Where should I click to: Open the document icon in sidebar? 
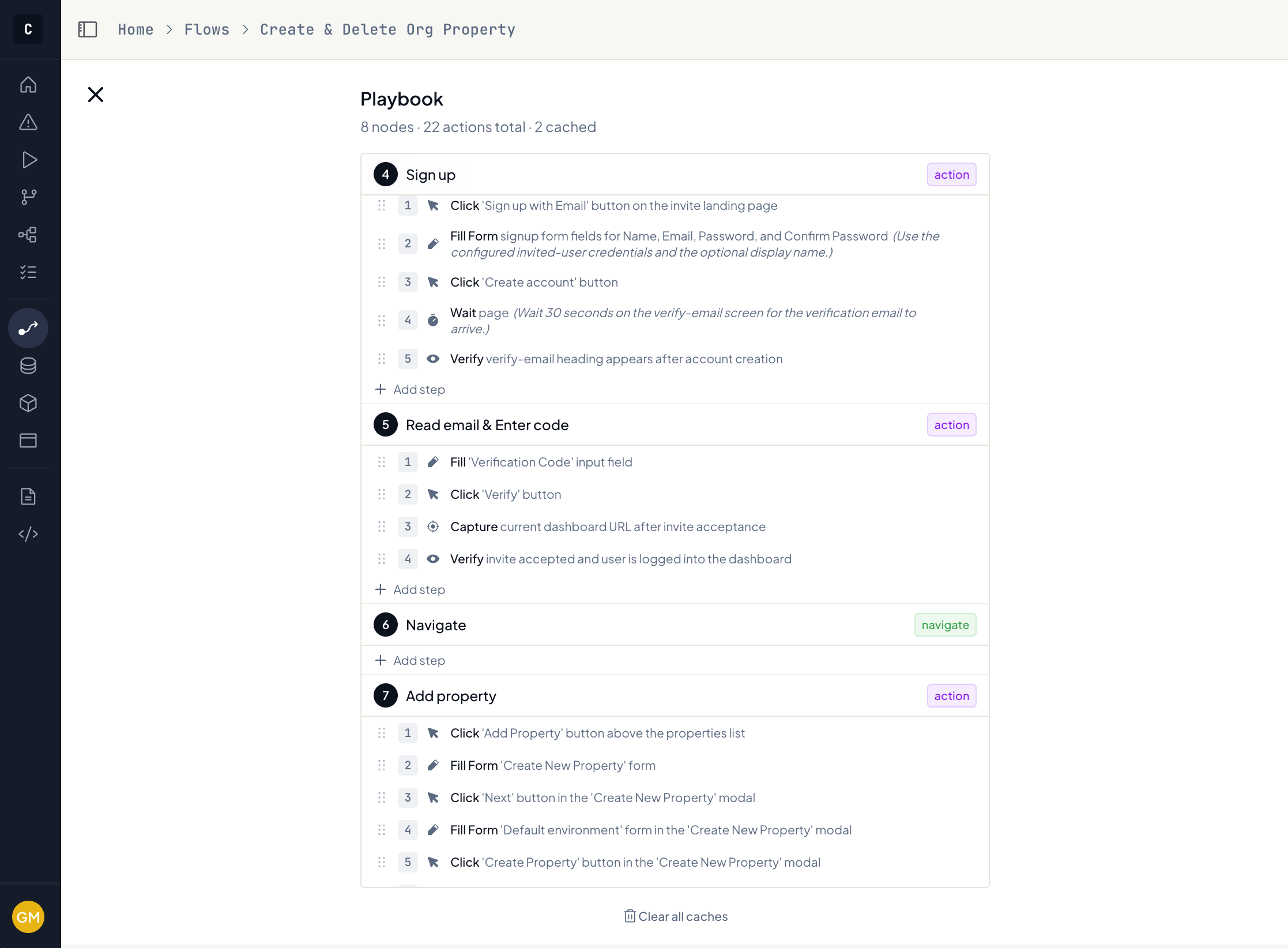(28, 496)
